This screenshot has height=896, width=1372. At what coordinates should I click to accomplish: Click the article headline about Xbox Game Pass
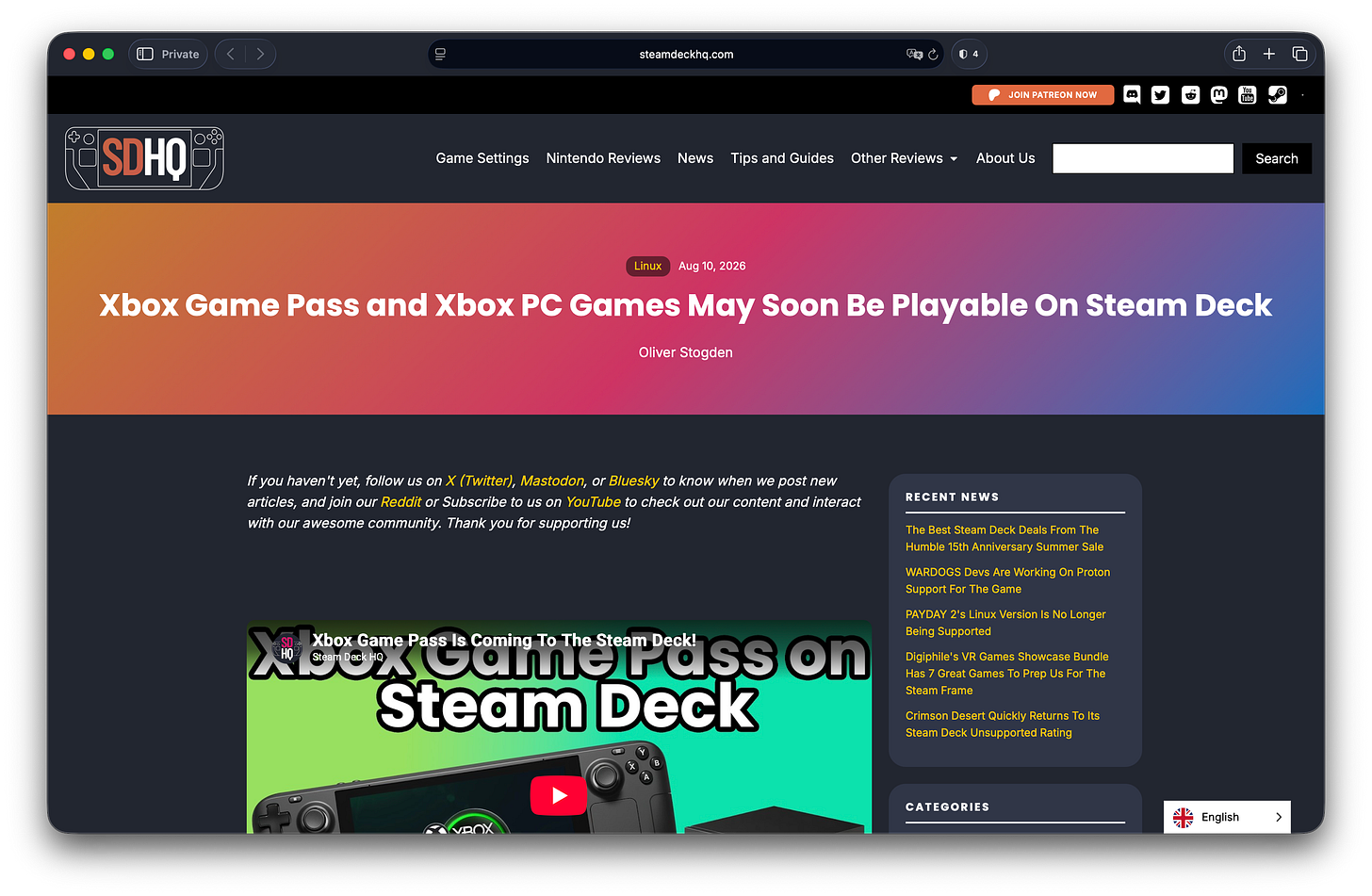(686, 305)
